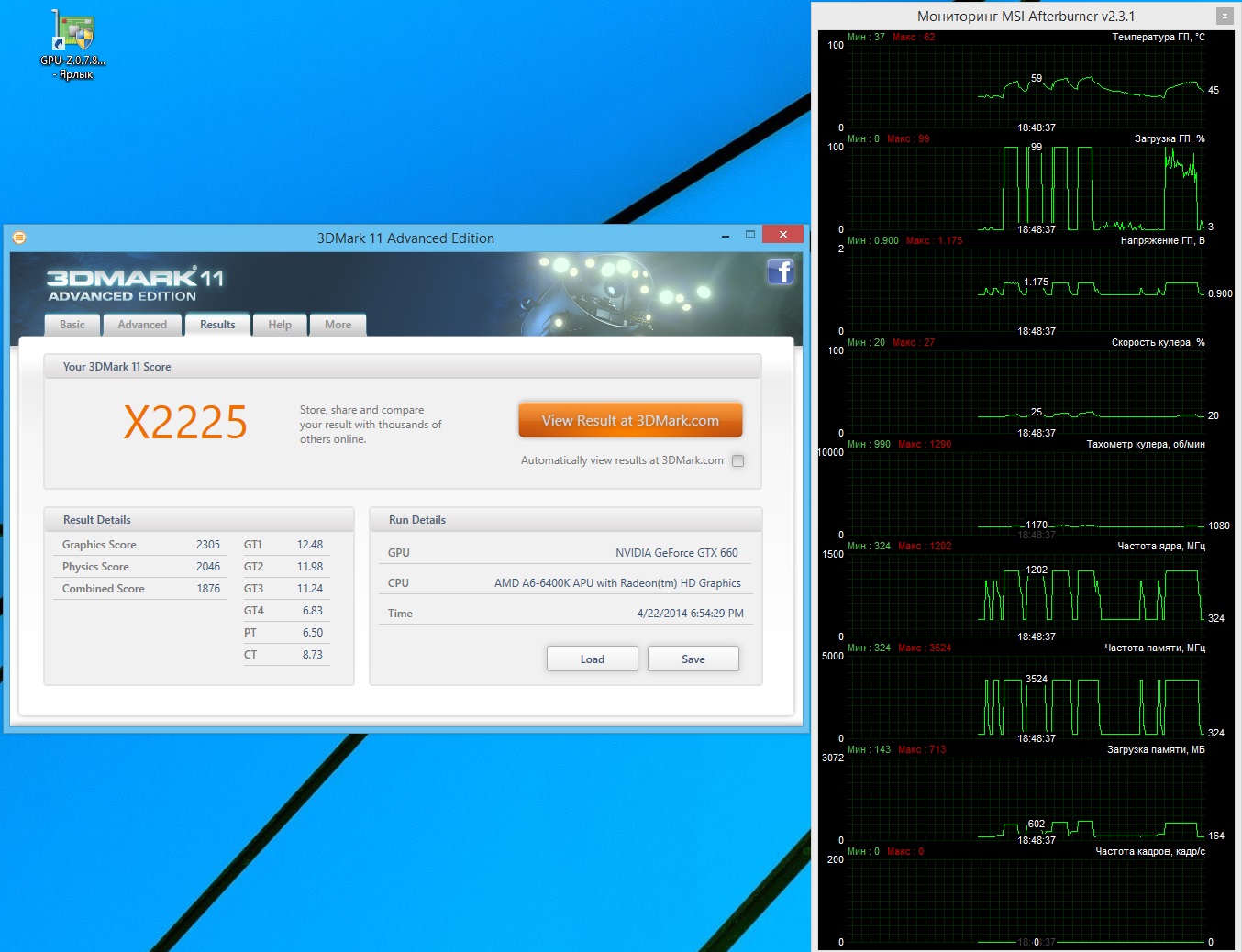Click the Facebook icon in 3DMark
Screen dimensions: 1242x952
781,271
